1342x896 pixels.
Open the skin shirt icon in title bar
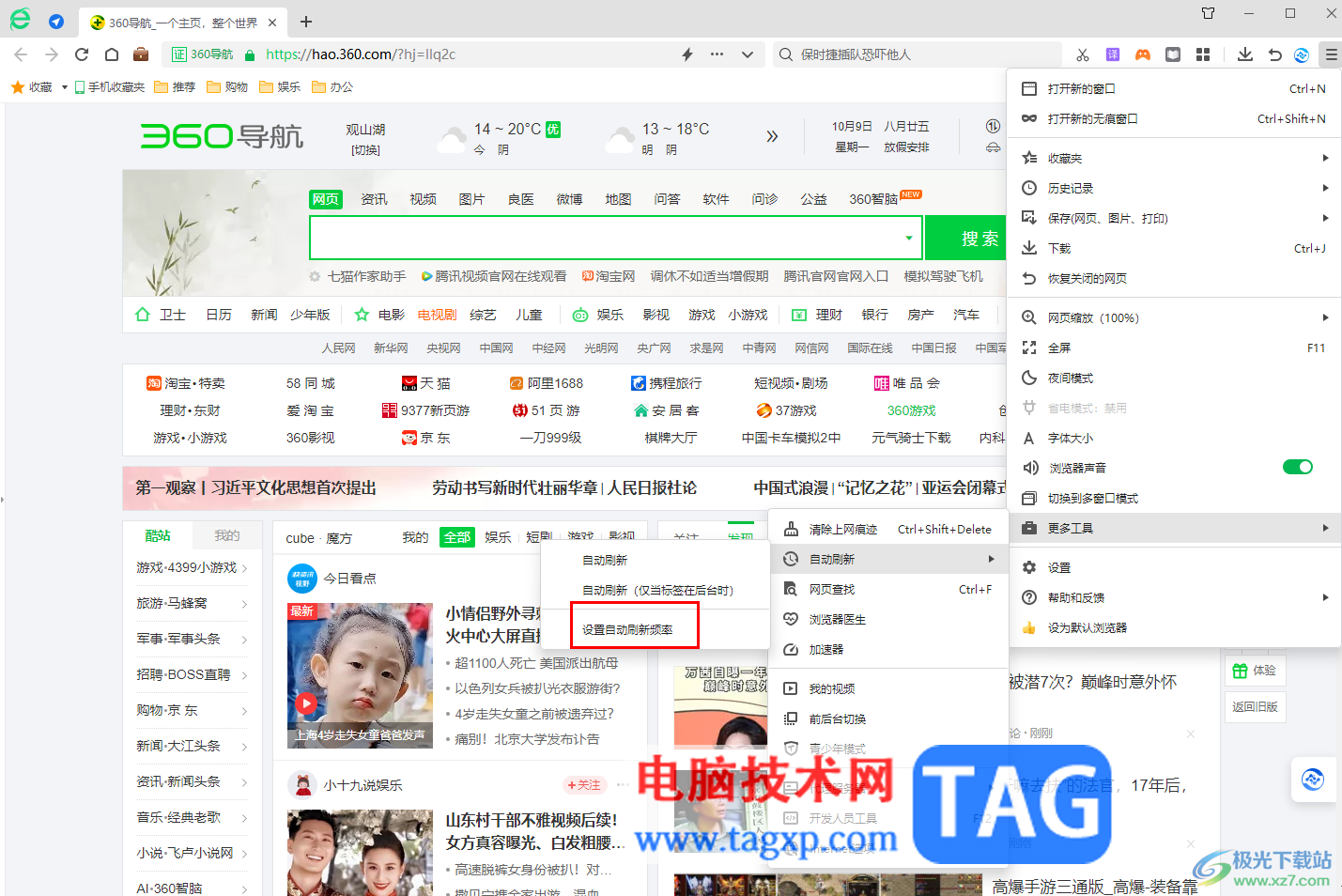pos(1209,13)
